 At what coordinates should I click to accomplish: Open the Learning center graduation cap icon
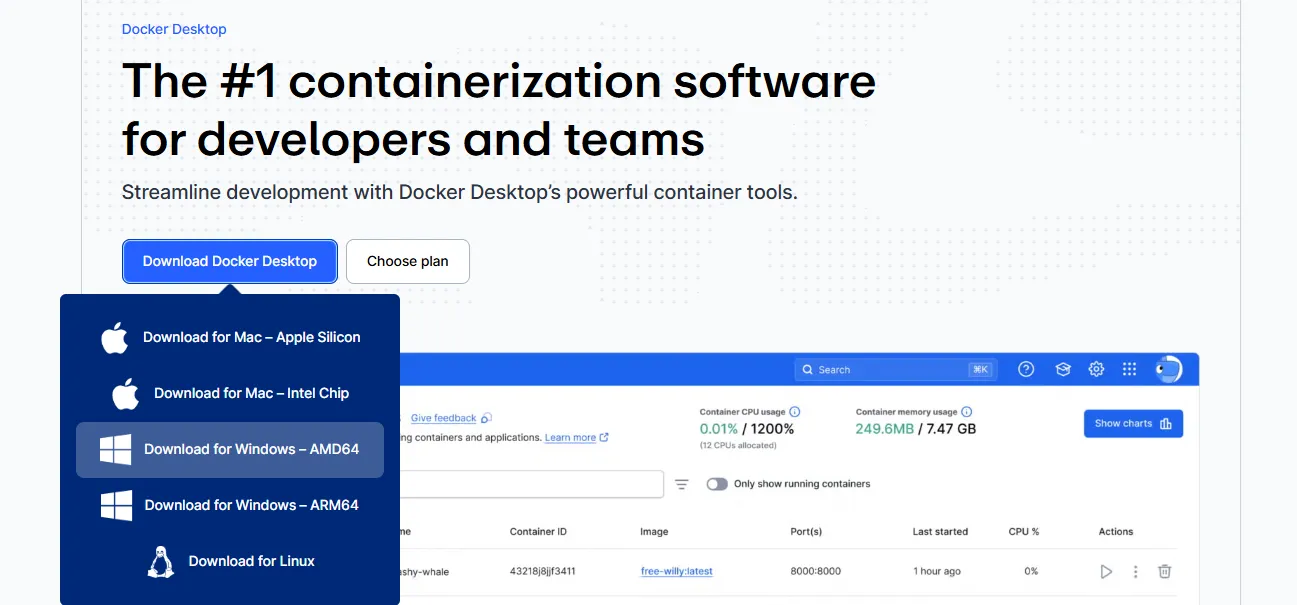[x=1063, y=369]
